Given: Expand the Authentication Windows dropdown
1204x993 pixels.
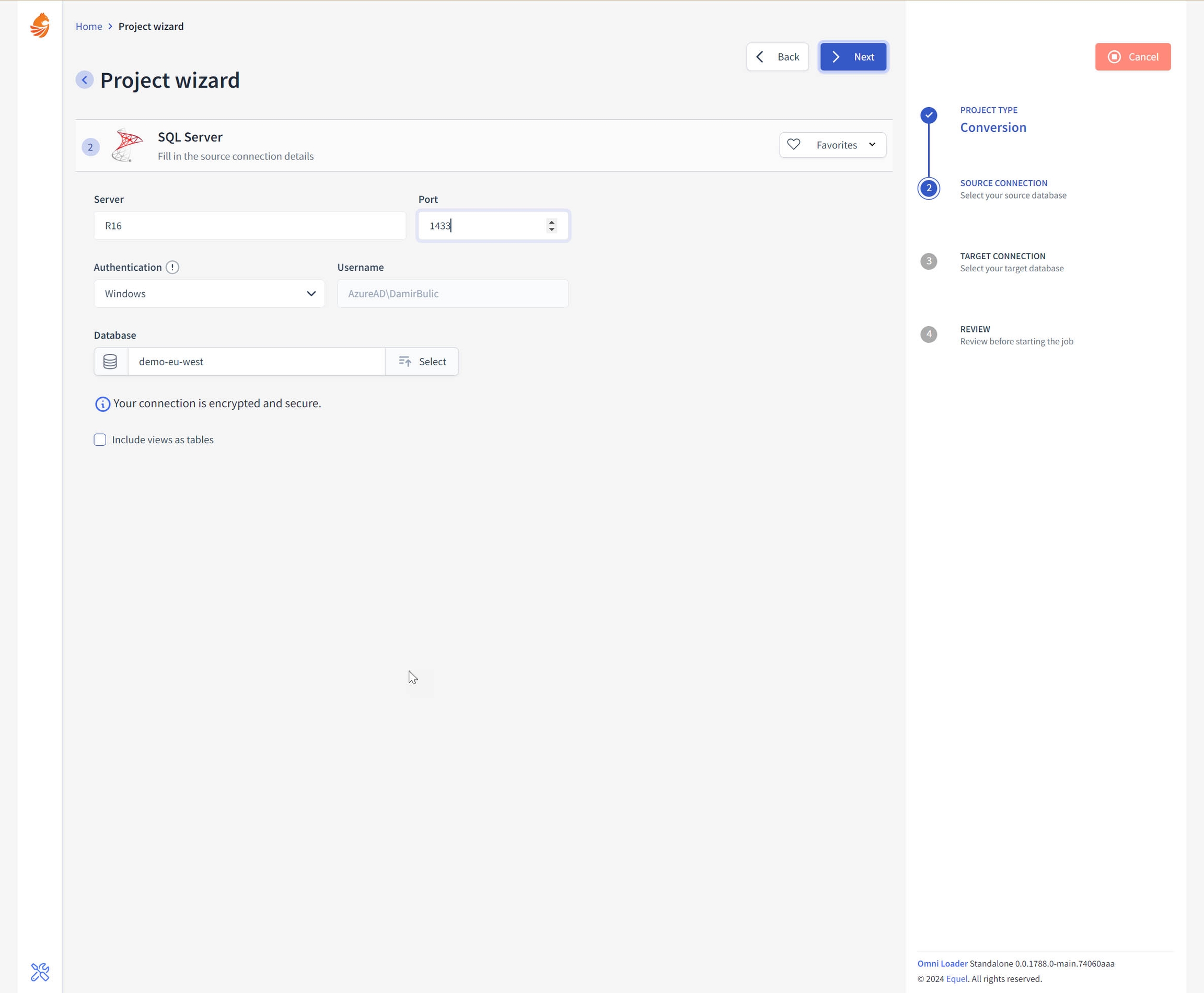Looking at the screenshot, I should tap(209, 293).
